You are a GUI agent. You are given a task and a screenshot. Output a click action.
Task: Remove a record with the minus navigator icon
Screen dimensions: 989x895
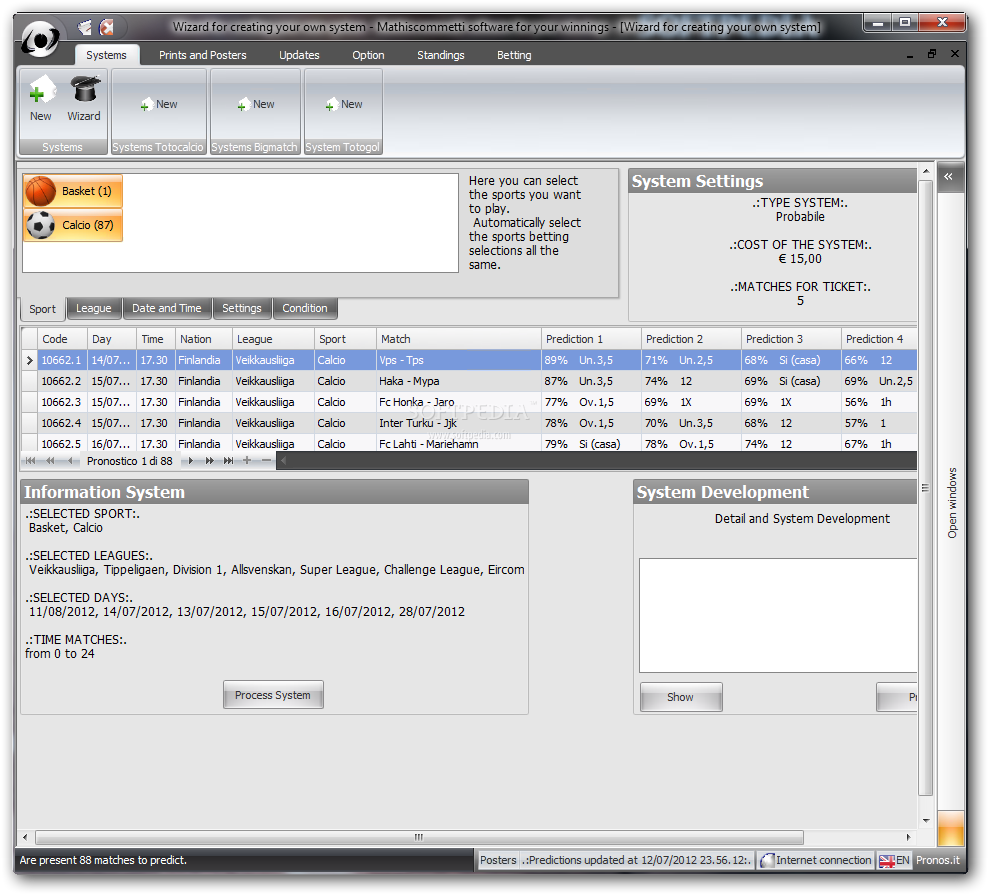[x=266, y=461]
